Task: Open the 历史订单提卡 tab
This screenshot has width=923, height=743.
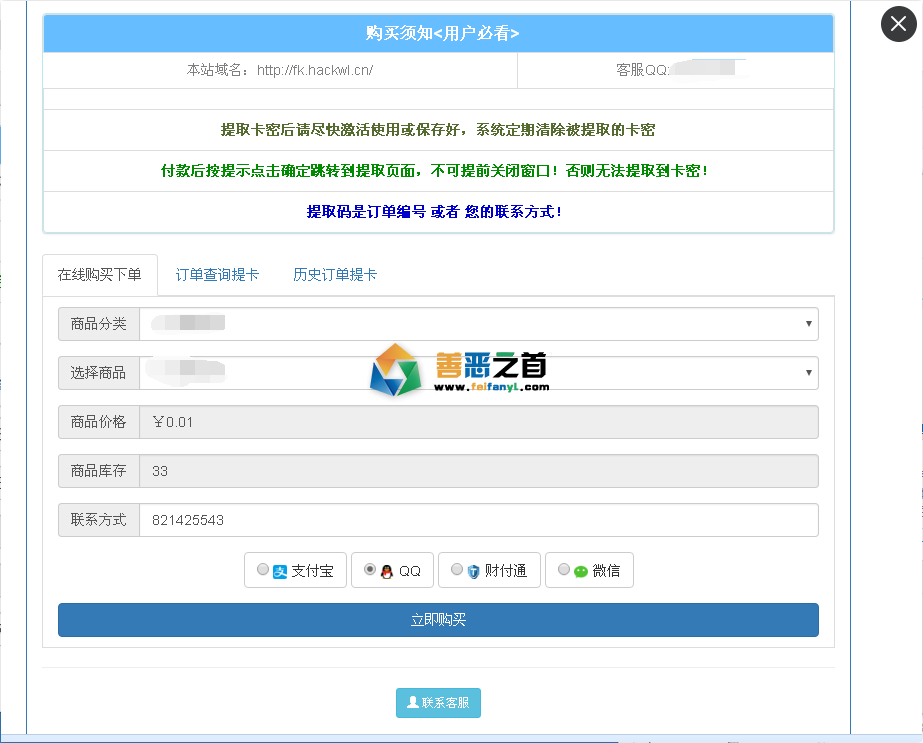Action: [335, 275]
